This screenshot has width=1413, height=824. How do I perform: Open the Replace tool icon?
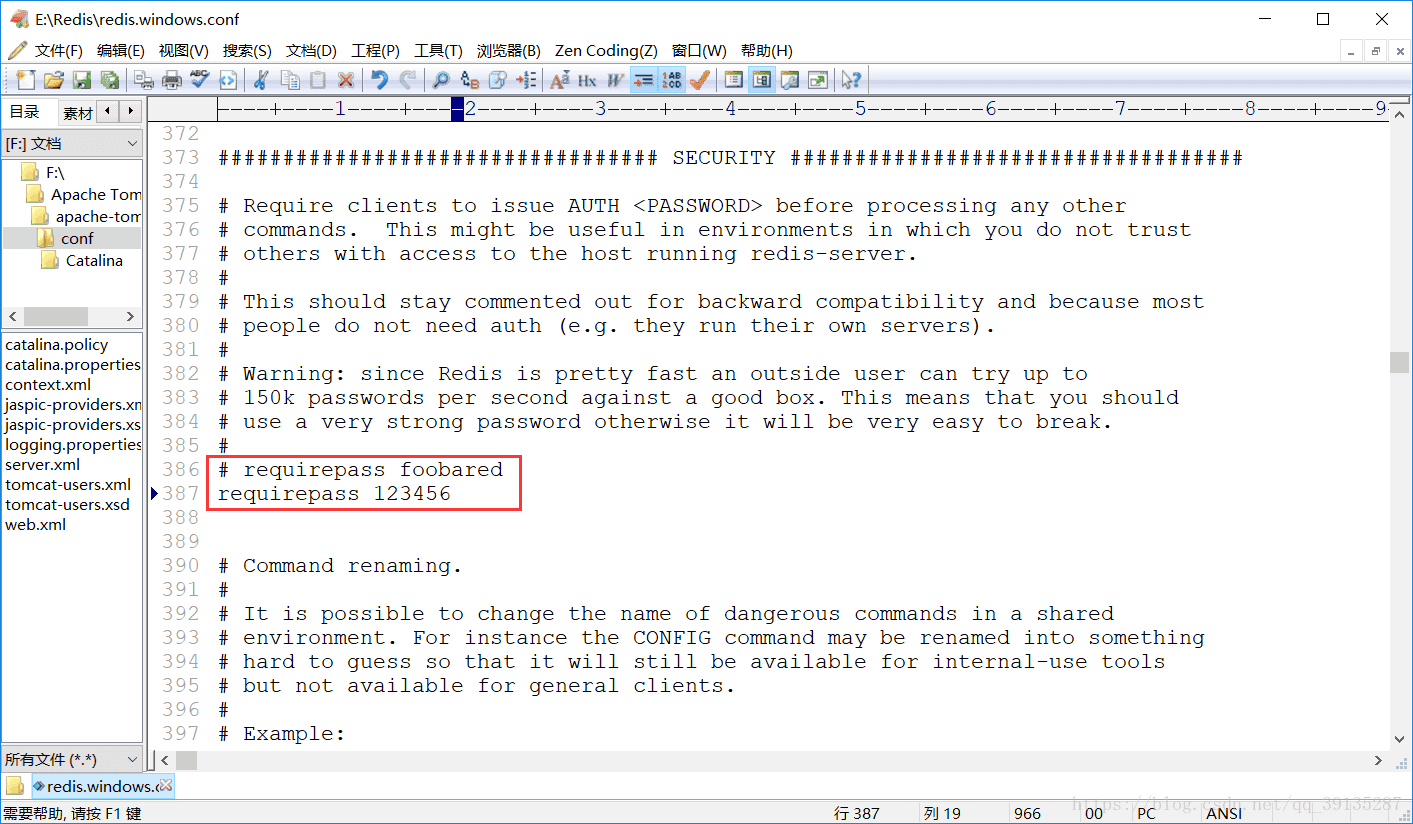(470, 80)
